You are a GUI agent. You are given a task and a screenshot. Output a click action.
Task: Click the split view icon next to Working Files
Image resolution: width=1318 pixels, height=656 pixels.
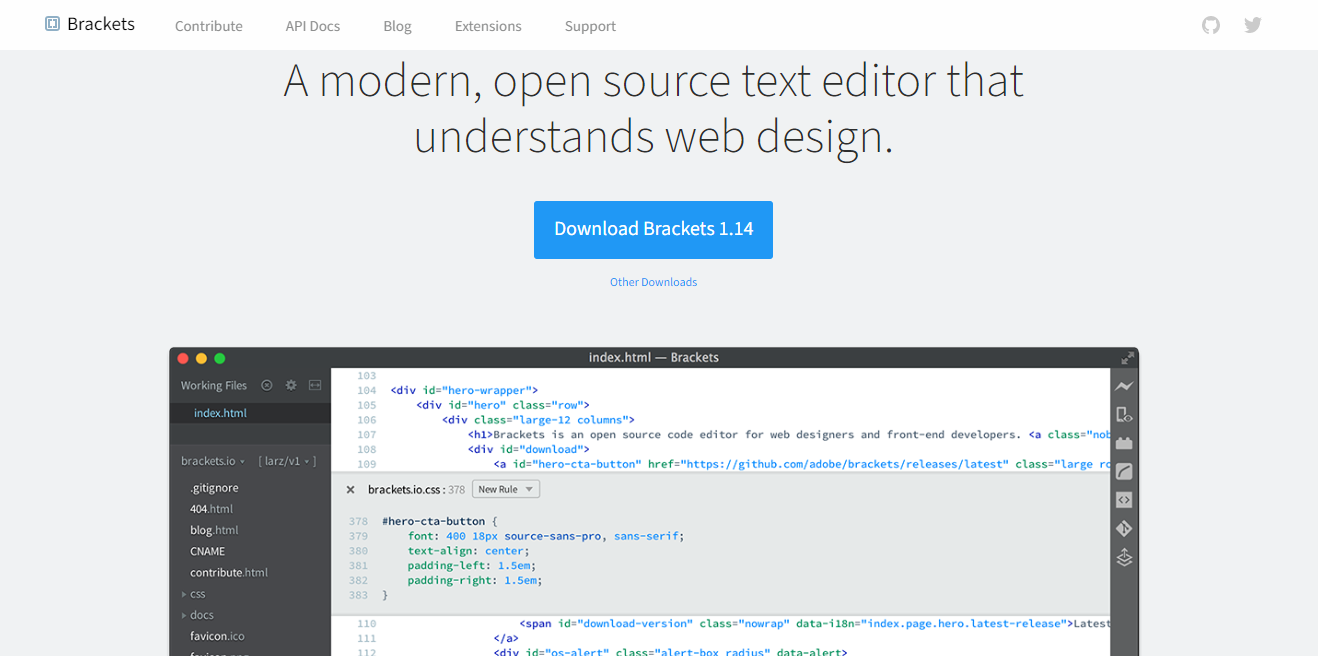pyautogui.click(x=315, y=385)
